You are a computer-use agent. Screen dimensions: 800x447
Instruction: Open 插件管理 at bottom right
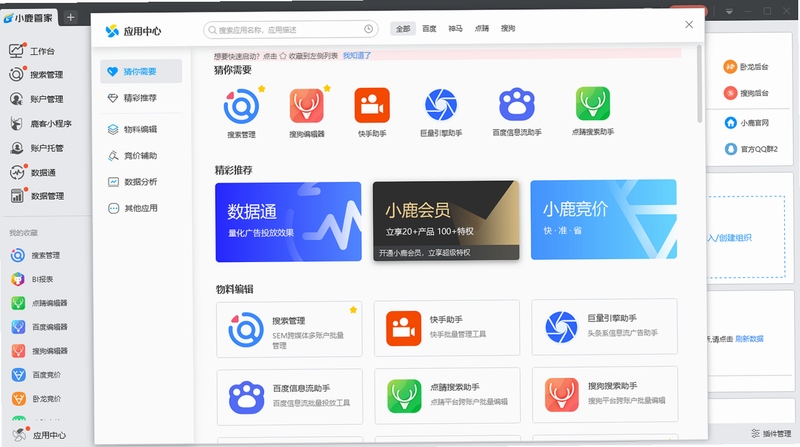771,433
